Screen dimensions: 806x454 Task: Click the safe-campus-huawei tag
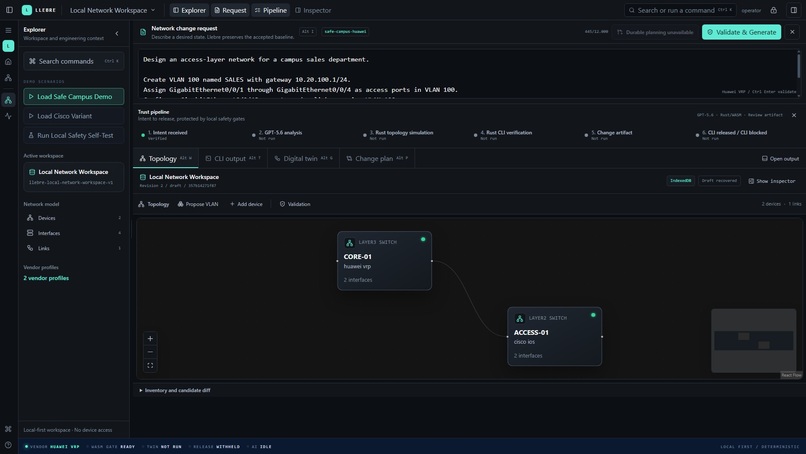point(345,31)
